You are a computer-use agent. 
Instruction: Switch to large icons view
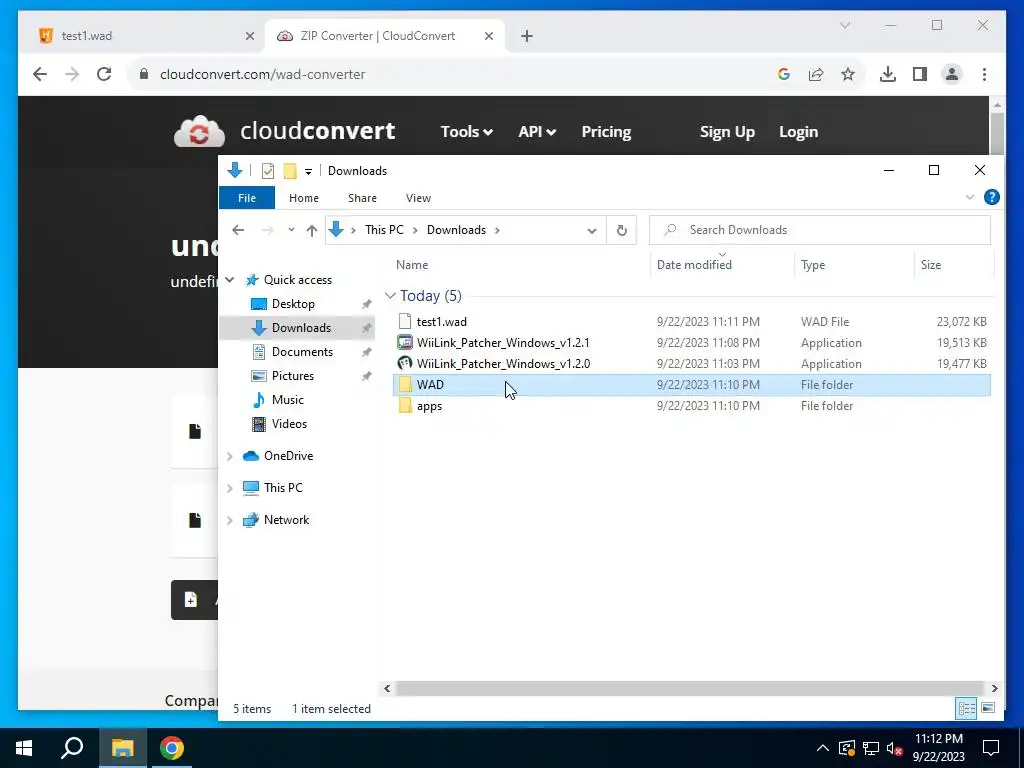tap(988, 708)
